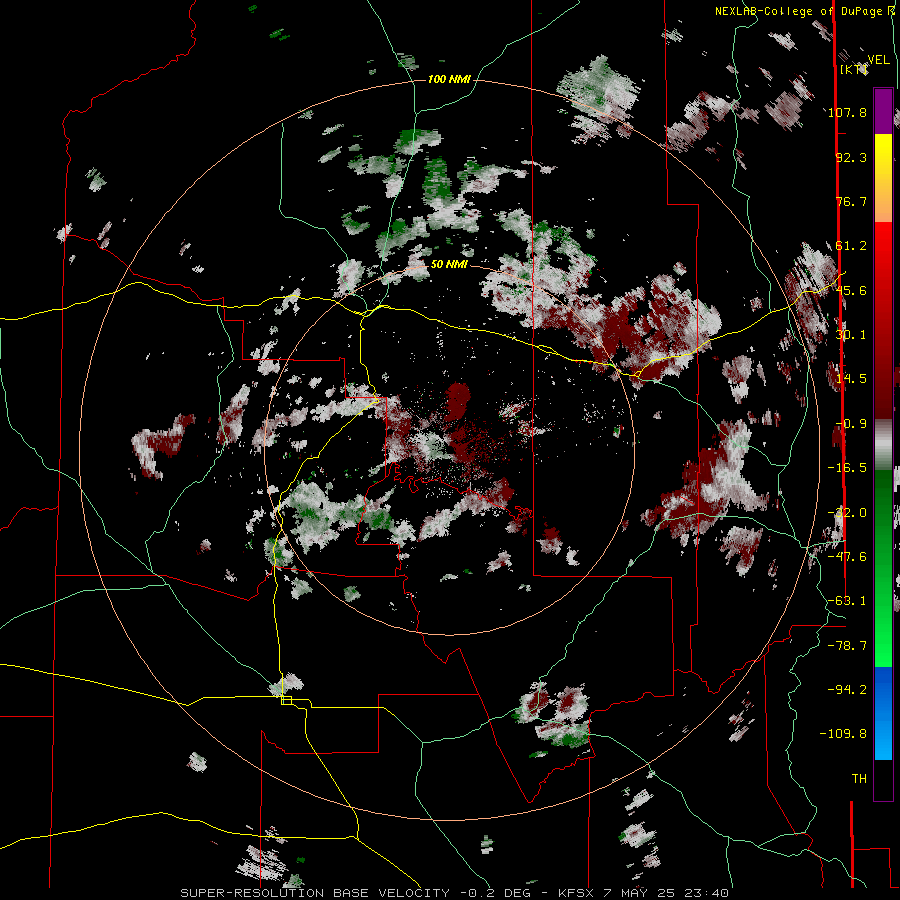Image resolution: width=900 pixels, height=900 pixels.
Task: Click the 23:40 timestamp in the caption
Action: (x=708, y=893)
